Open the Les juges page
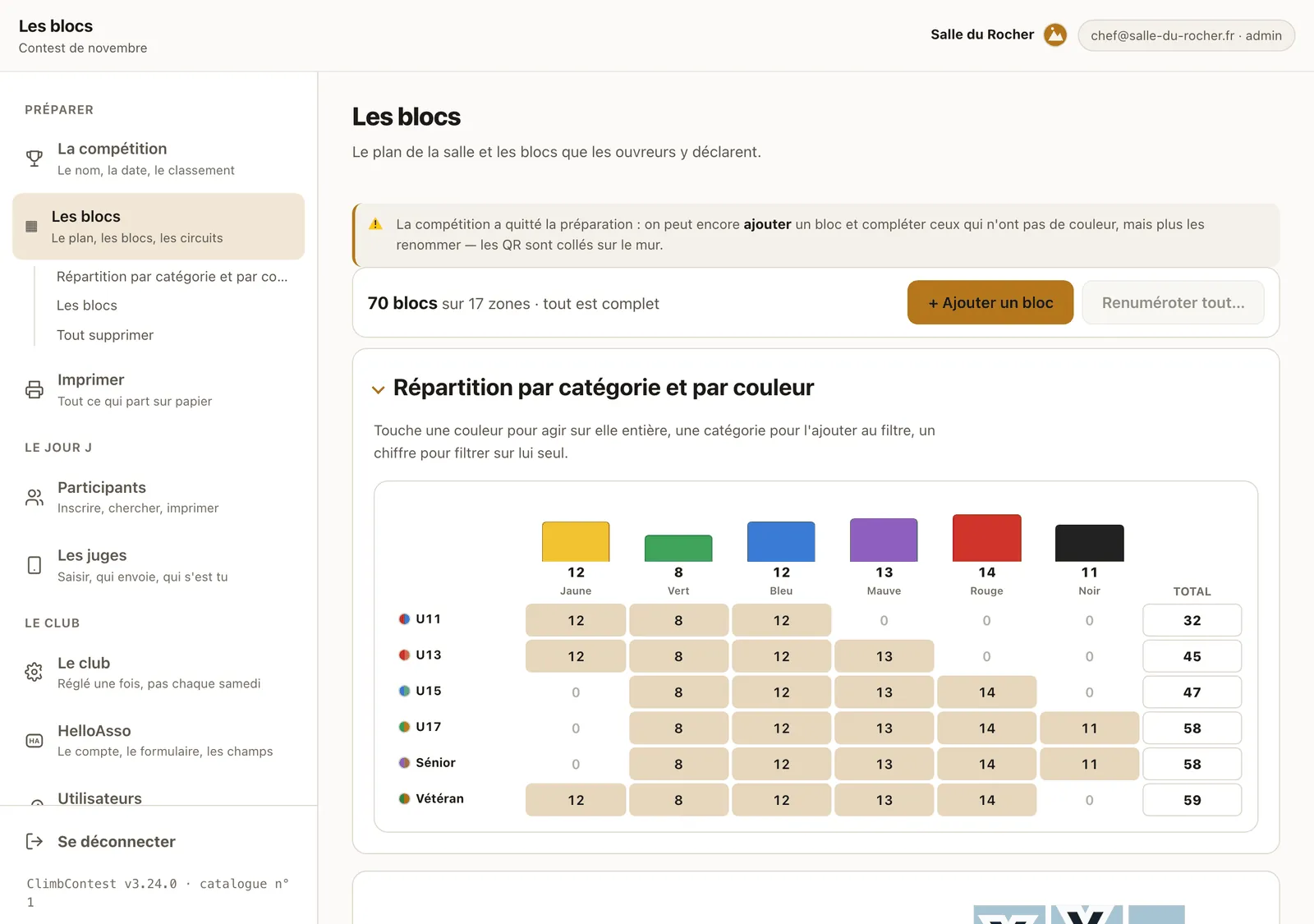Image resolution: width=1314 pixels, height=924 pixels. click(x=159, y=565)
